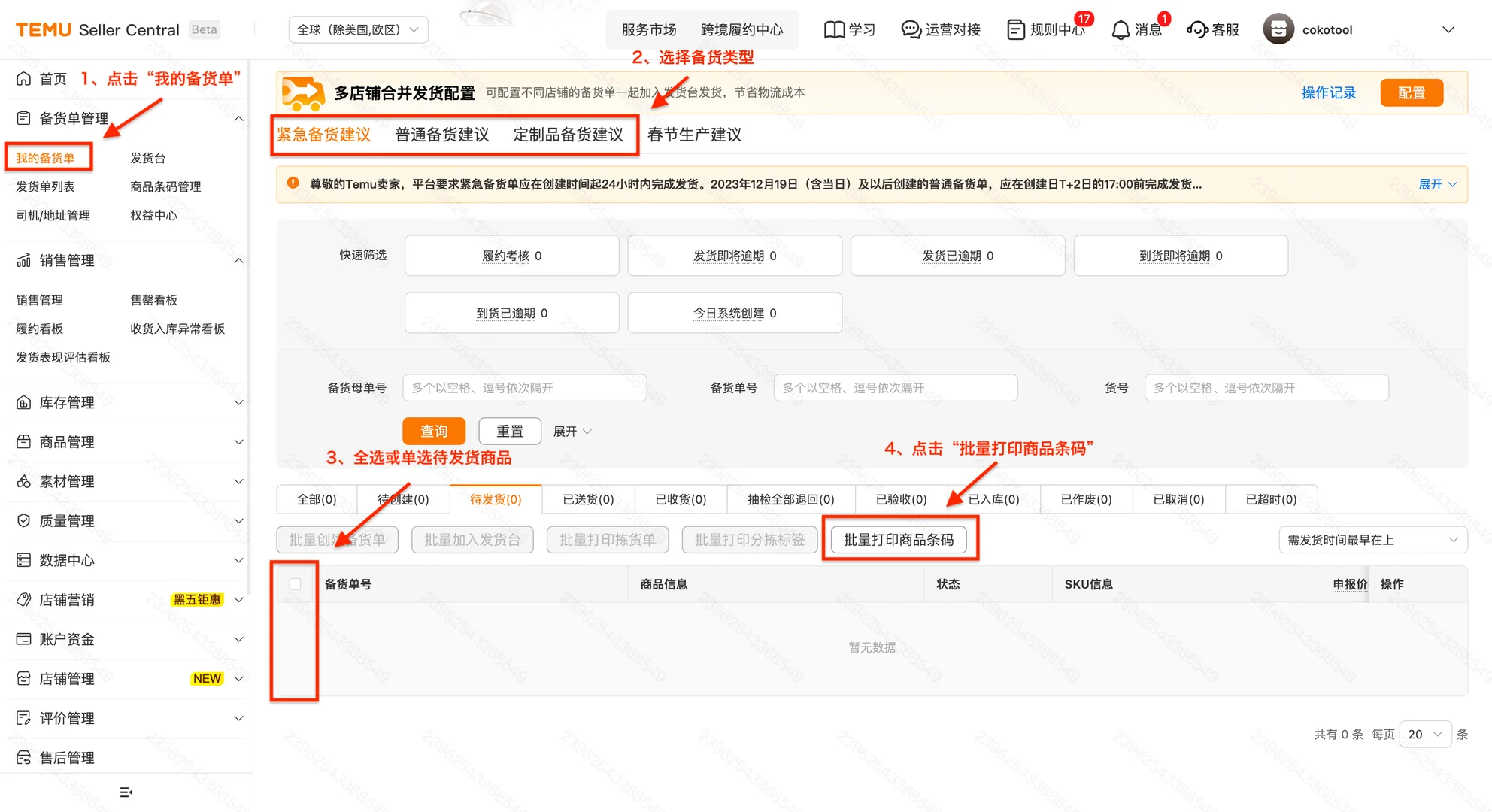Change page size via the 20 dropdown
Image resolution: width=1492 pixels, height=812 pixels.
click(1425, 734)
